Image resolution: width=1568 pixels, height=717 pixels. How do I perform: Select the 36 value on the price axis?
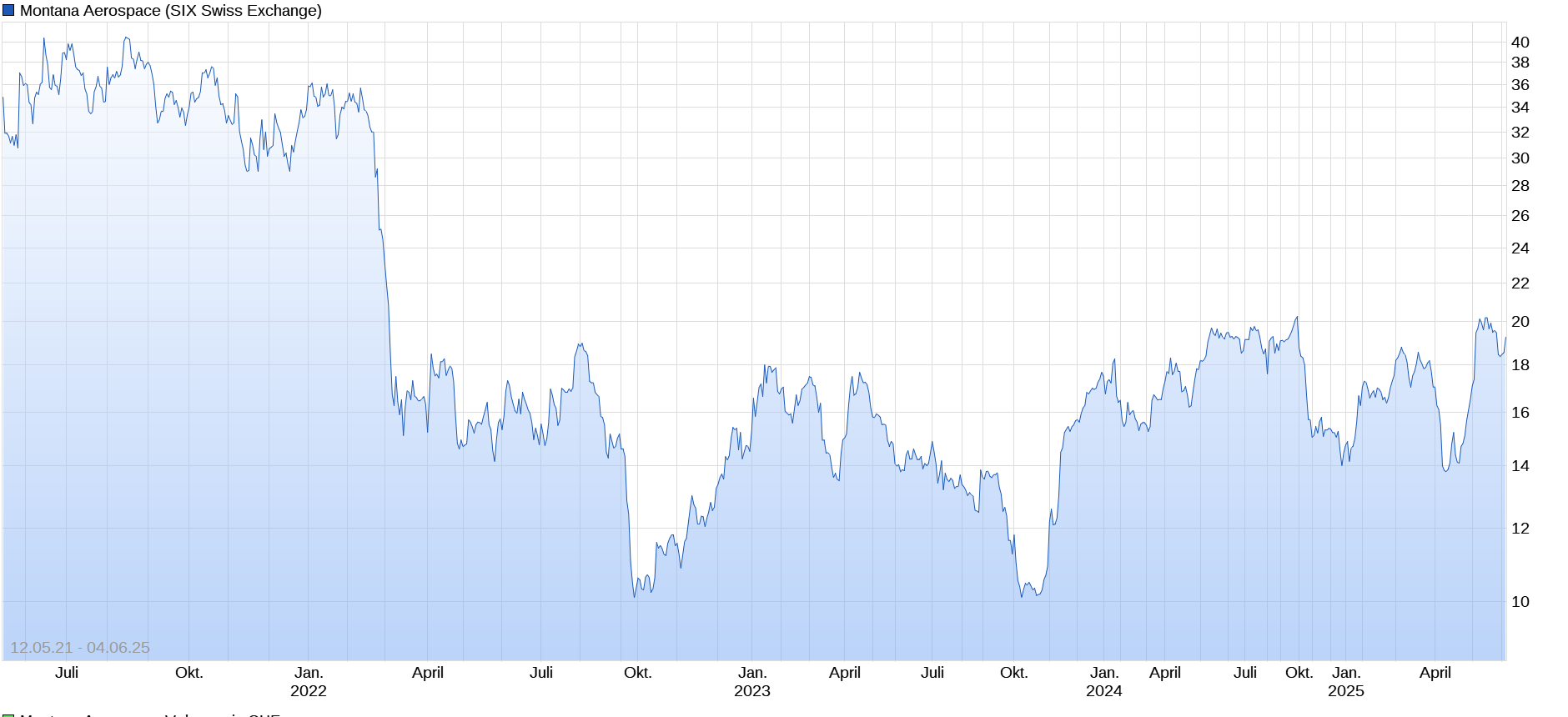pos(1520,85)
